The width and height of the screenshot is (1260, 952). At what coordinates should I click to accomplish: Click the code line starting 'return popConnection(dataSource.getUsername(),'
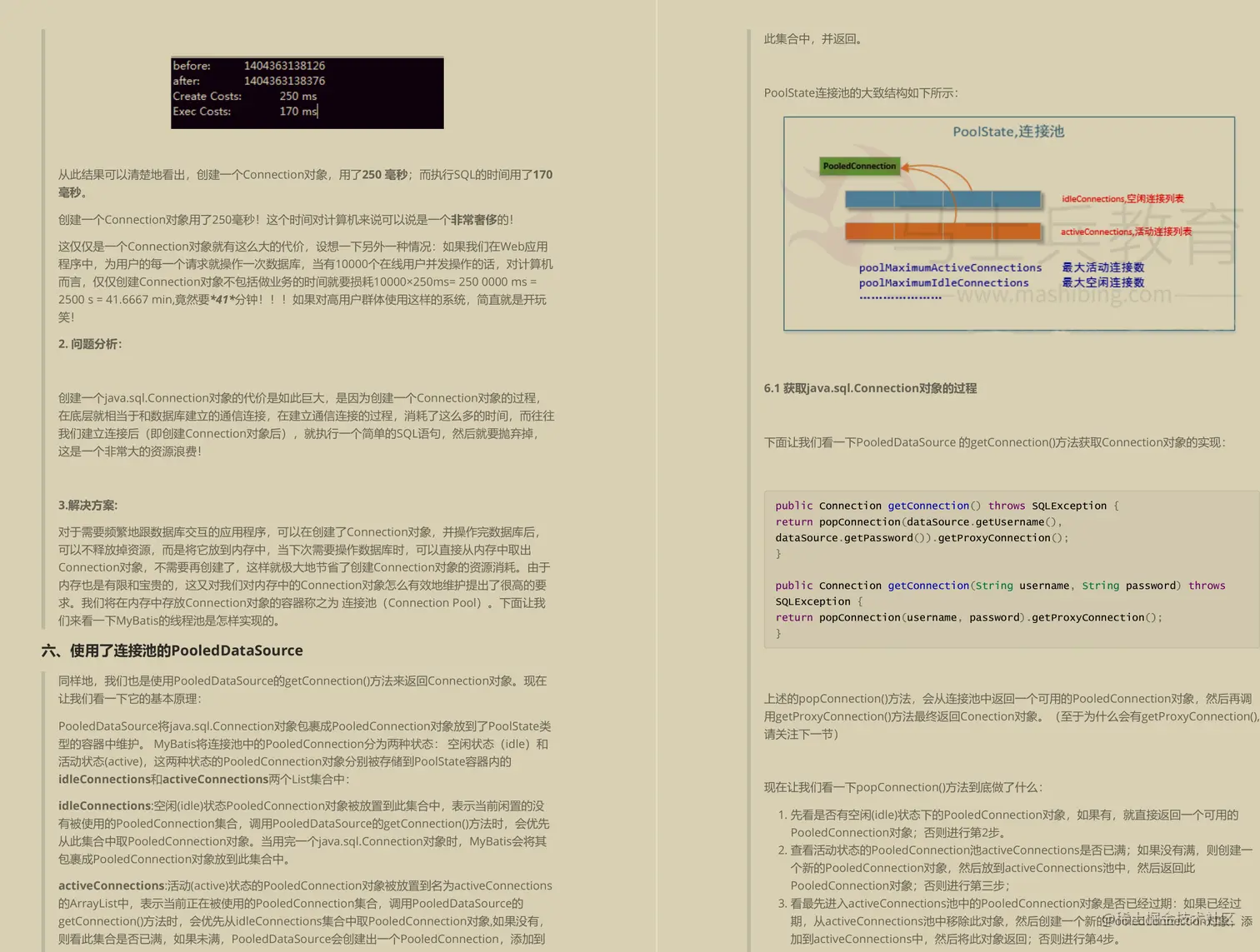point(918,522)
